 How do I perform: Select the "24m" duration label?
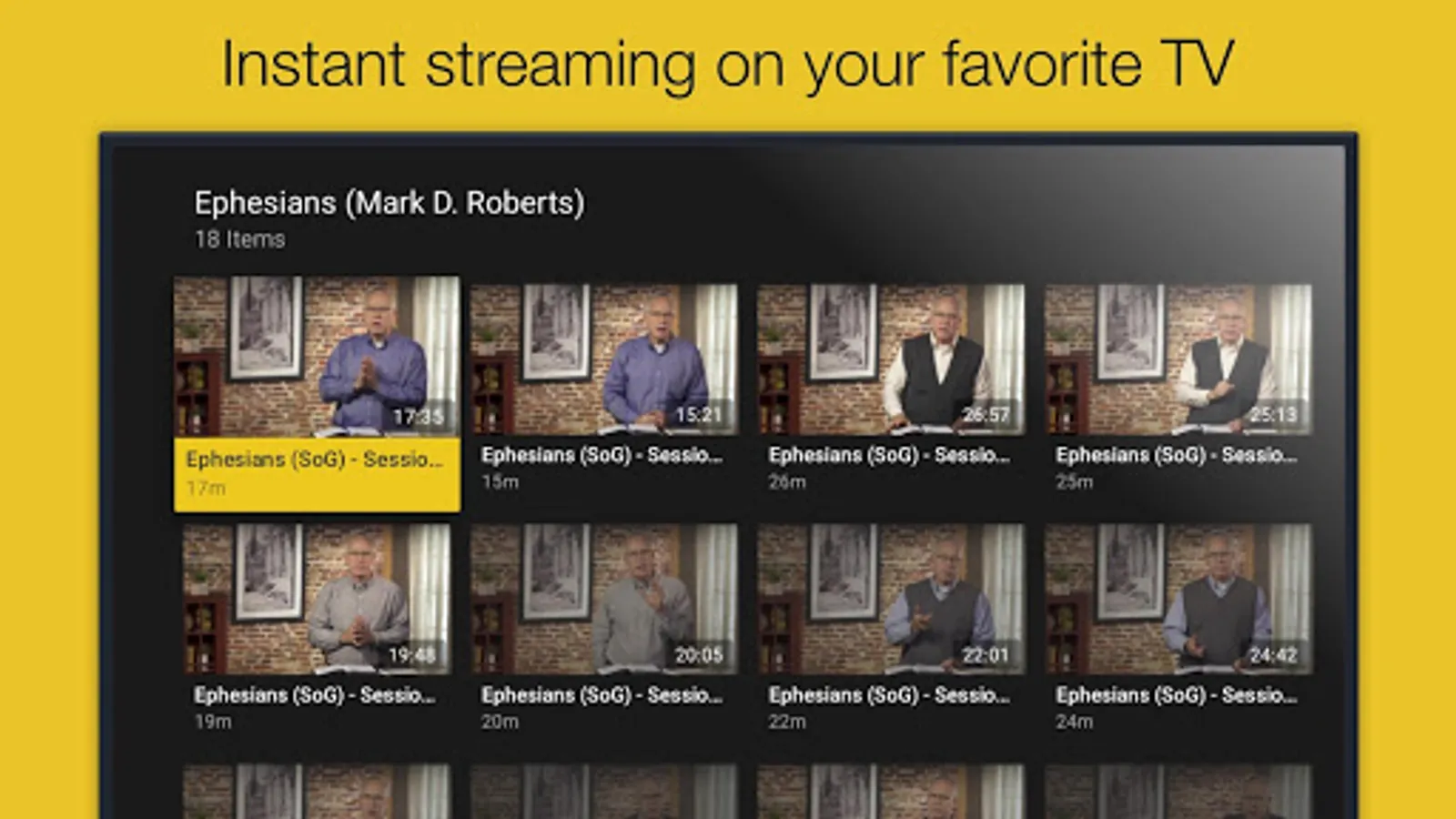(1075, 722)
